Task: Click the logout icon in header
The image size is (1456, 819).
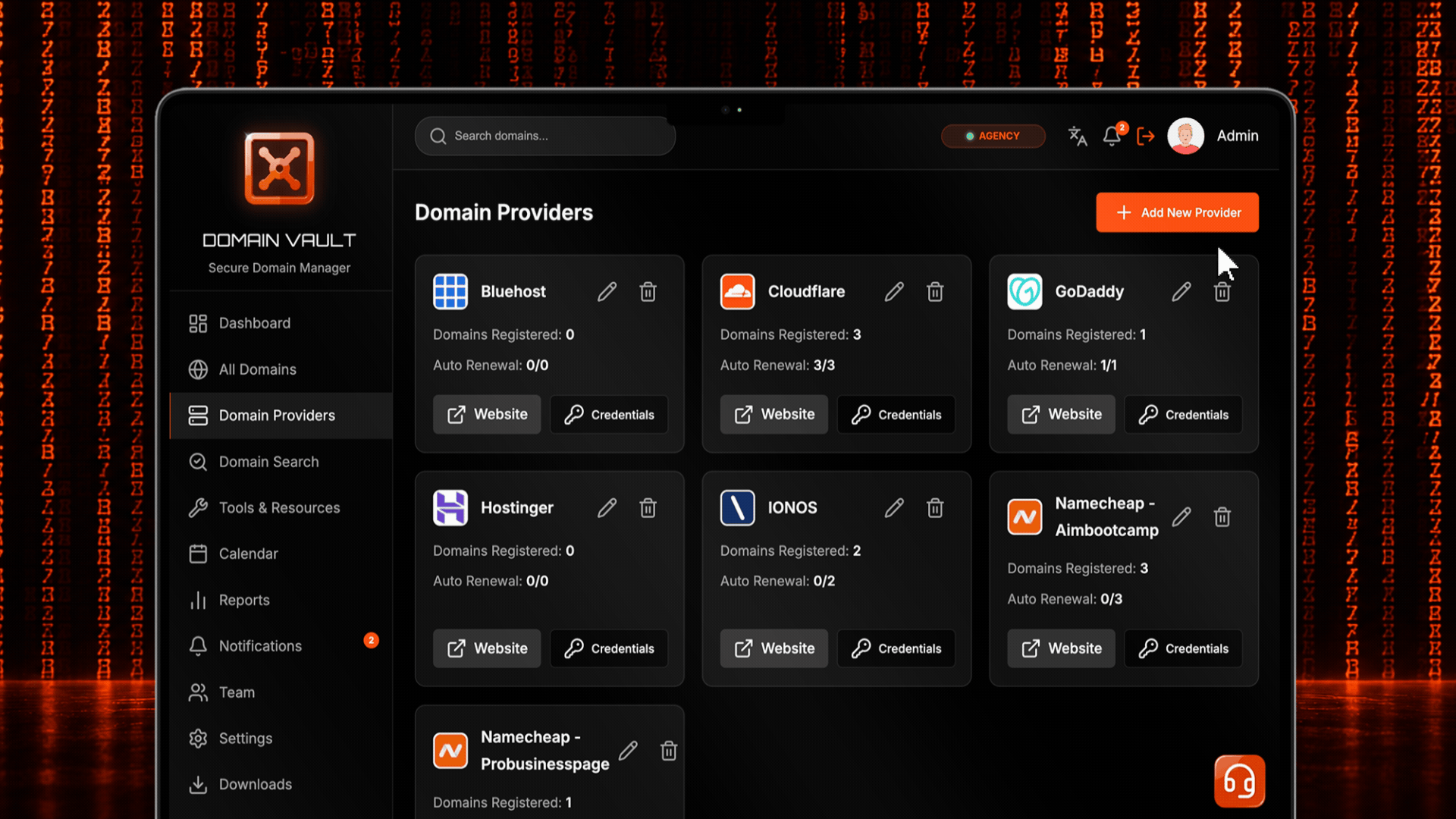Action: pos(1146,136)
